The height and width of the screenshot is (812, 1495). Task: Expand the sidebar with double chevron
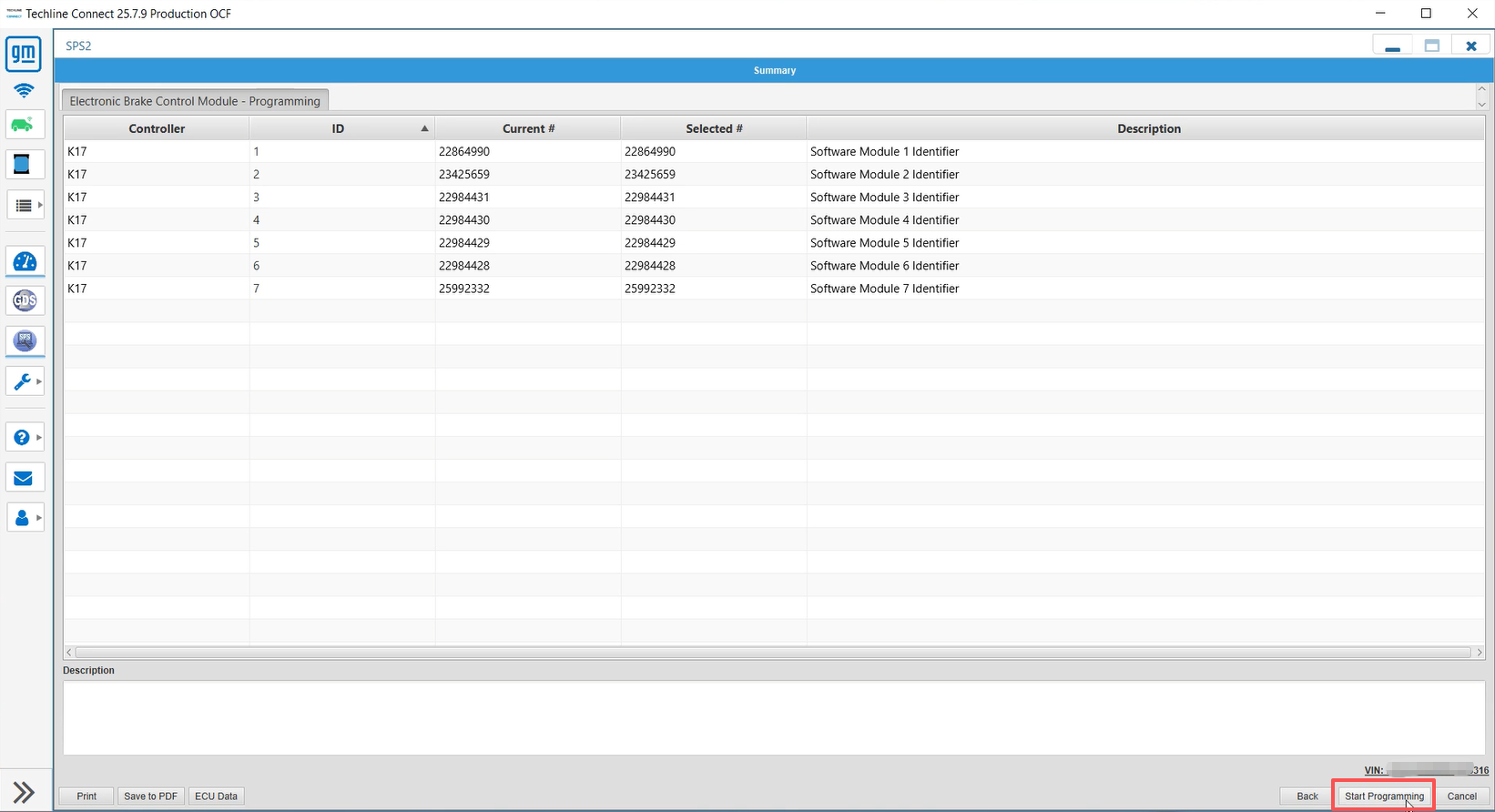(24, 792)
